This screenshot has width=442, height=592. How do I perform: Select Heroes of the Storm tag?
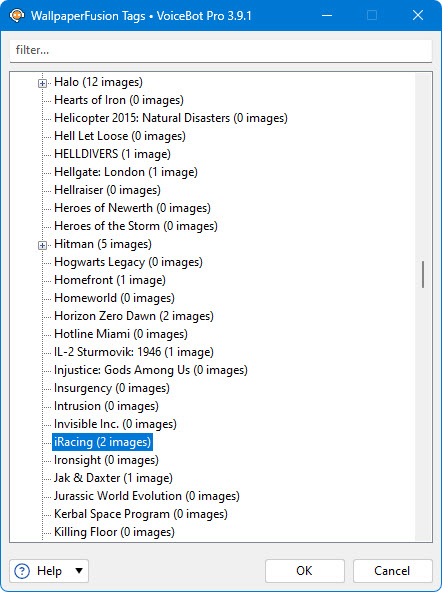tap(136, 226)
